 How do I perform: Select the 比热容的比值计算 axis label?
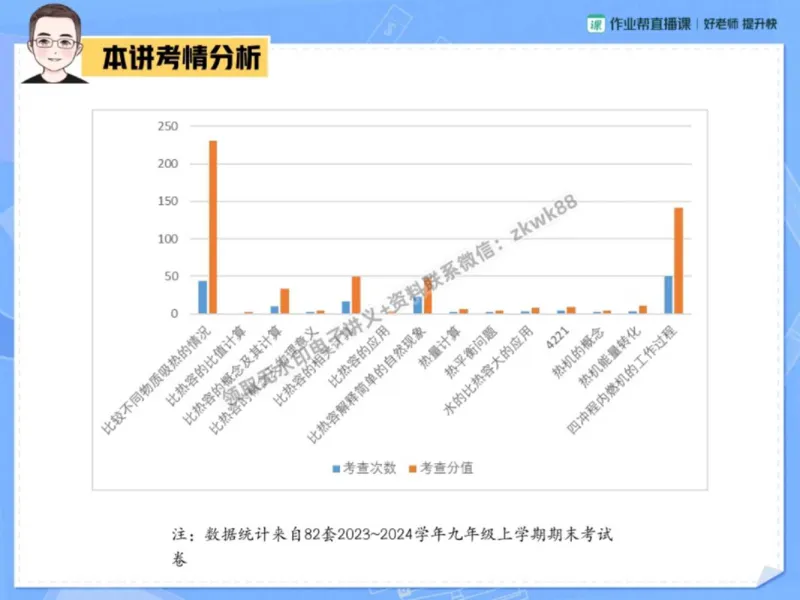tap(206, 366)
